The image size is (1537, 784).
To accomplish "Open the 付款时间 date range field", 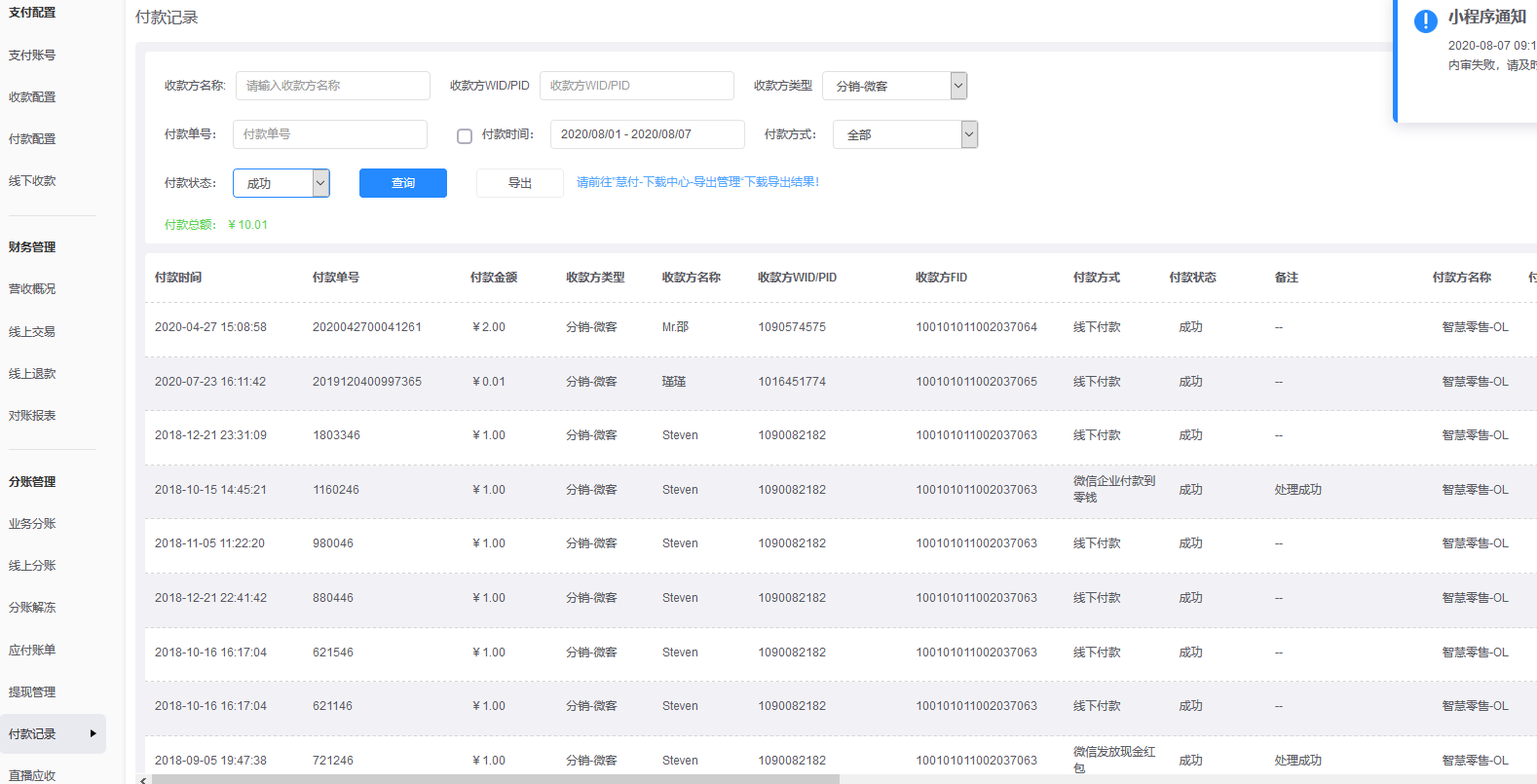I will click(x=647, y=134).
